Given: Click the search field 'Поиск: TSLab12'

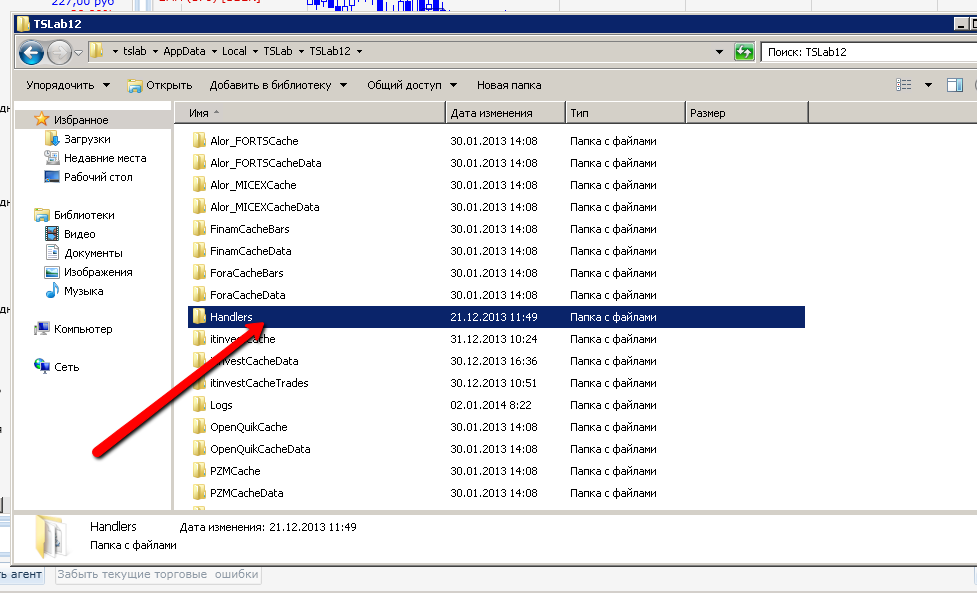Looking at the screenshot, I should click(869, 52).
